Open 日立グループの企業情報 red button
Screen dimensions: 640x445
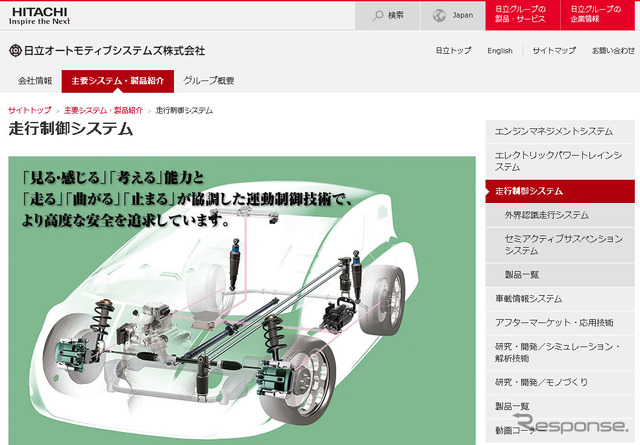[598, 16]
